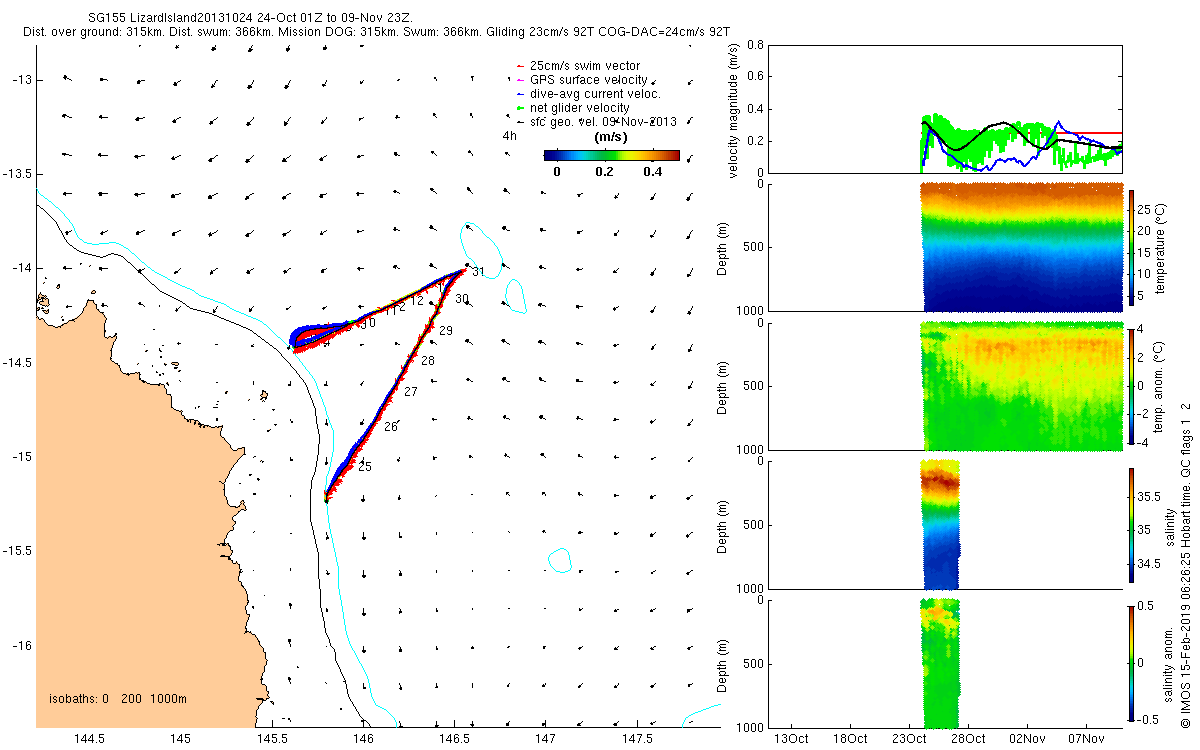Click the "-13" latitude tick label
The height and width of the screenshot is (750, 1200).
pos(20,80)
